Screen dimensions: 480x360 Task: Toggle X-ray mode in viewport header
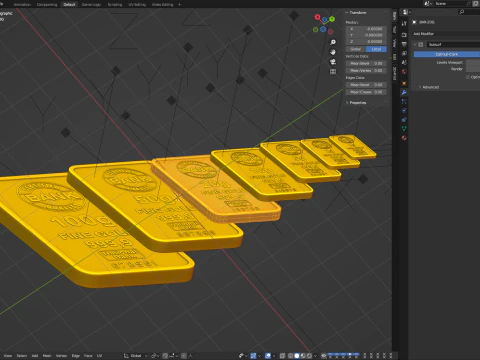[x=283, y=356]
